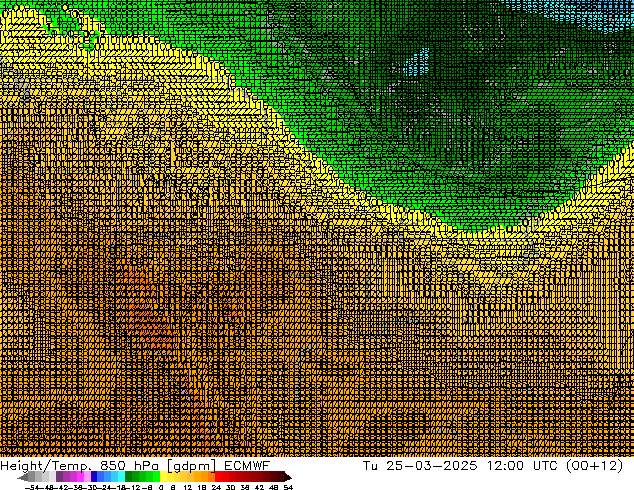Viewport: 634px width, 490px height.
Task: Click the small cyan patch inside the dark green area
Action: (416, 63)
